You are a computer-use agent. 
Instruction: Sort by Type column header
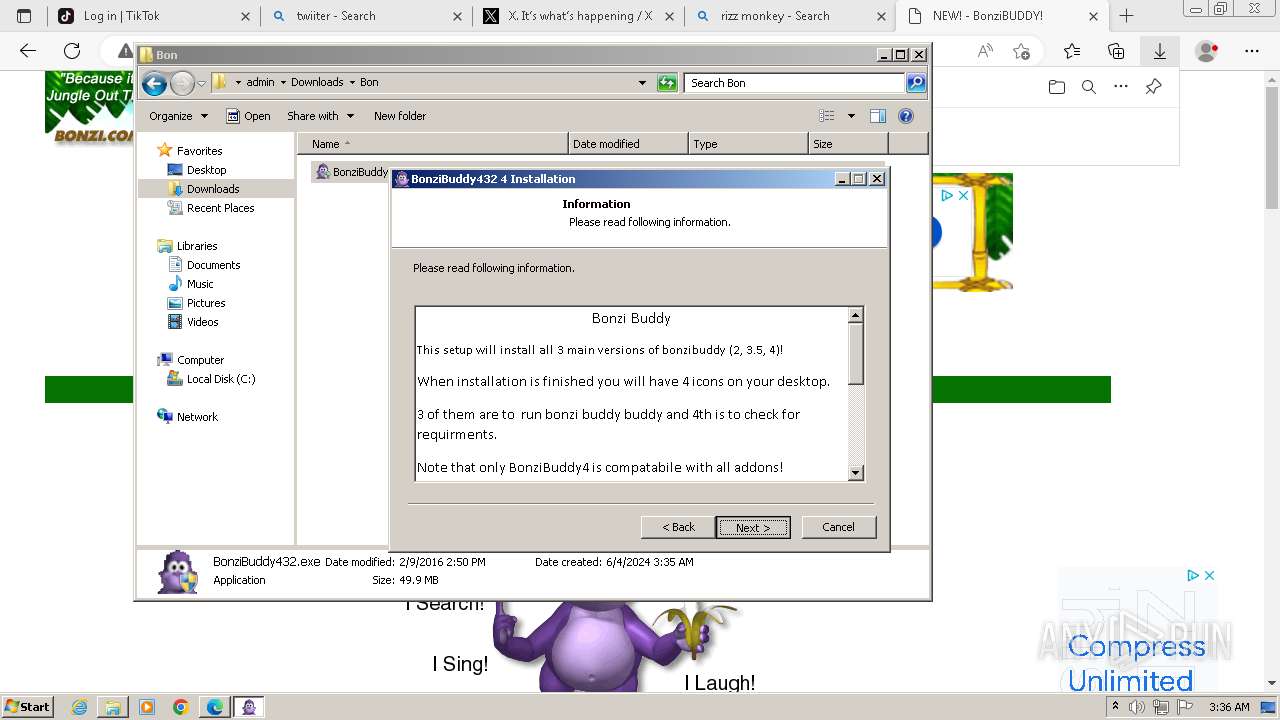[748, 144]
